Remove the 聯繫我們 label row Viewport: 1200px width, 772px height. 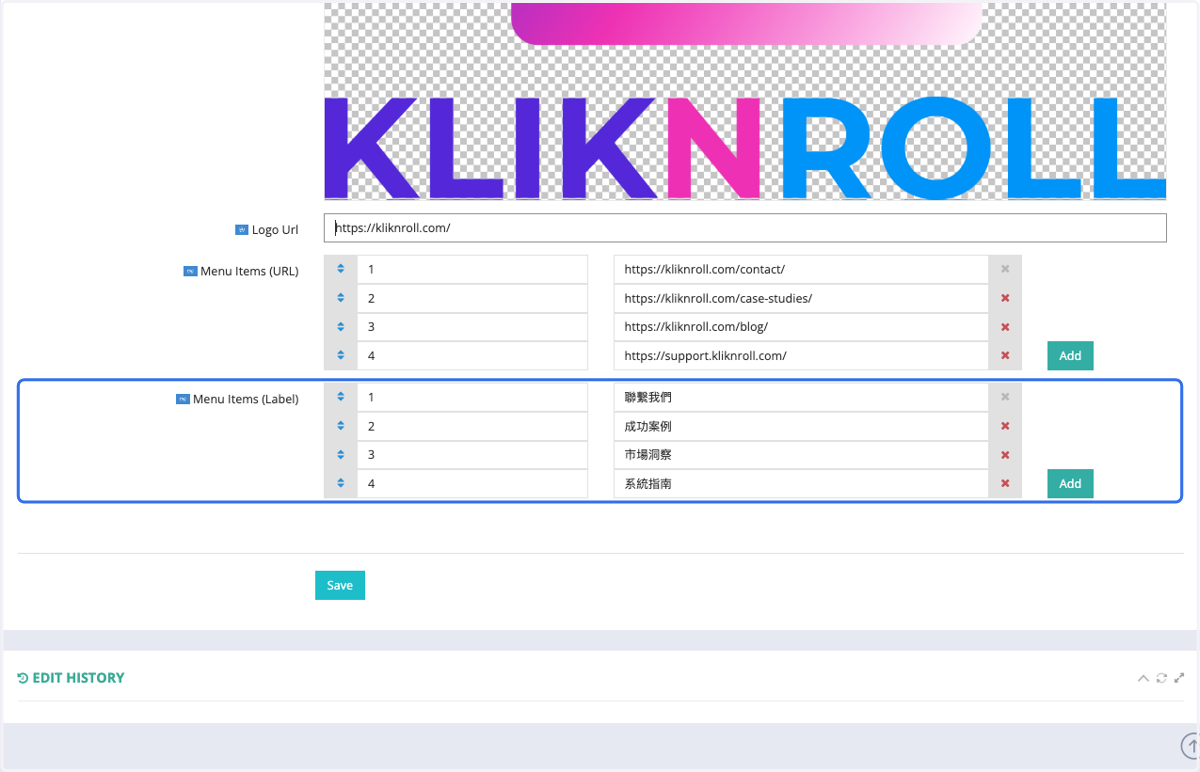pyautogui.click(x=1005, y=397)
